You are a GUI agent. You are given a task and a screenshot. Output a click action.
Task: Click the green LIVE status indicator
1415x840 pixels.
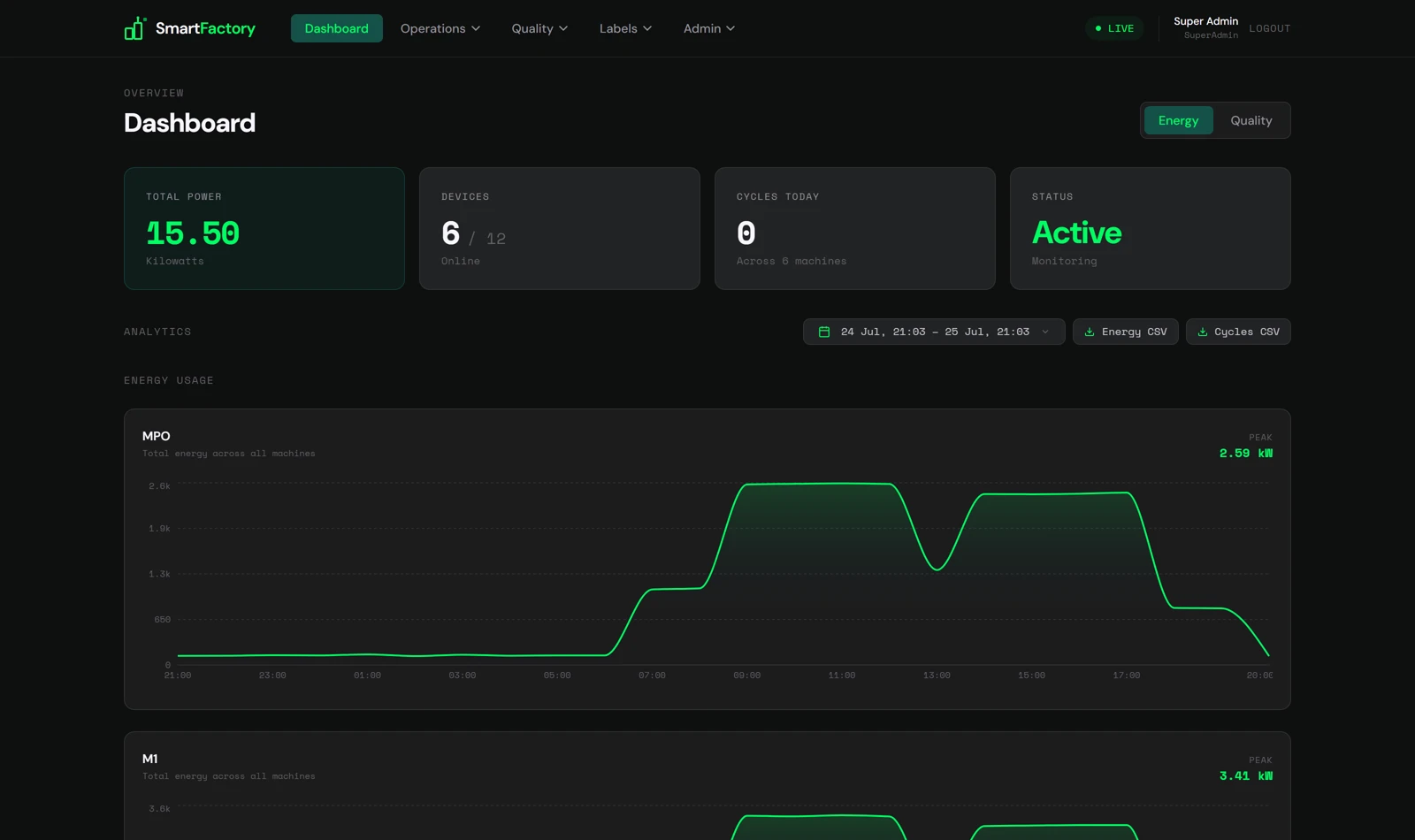(1114, 28)
